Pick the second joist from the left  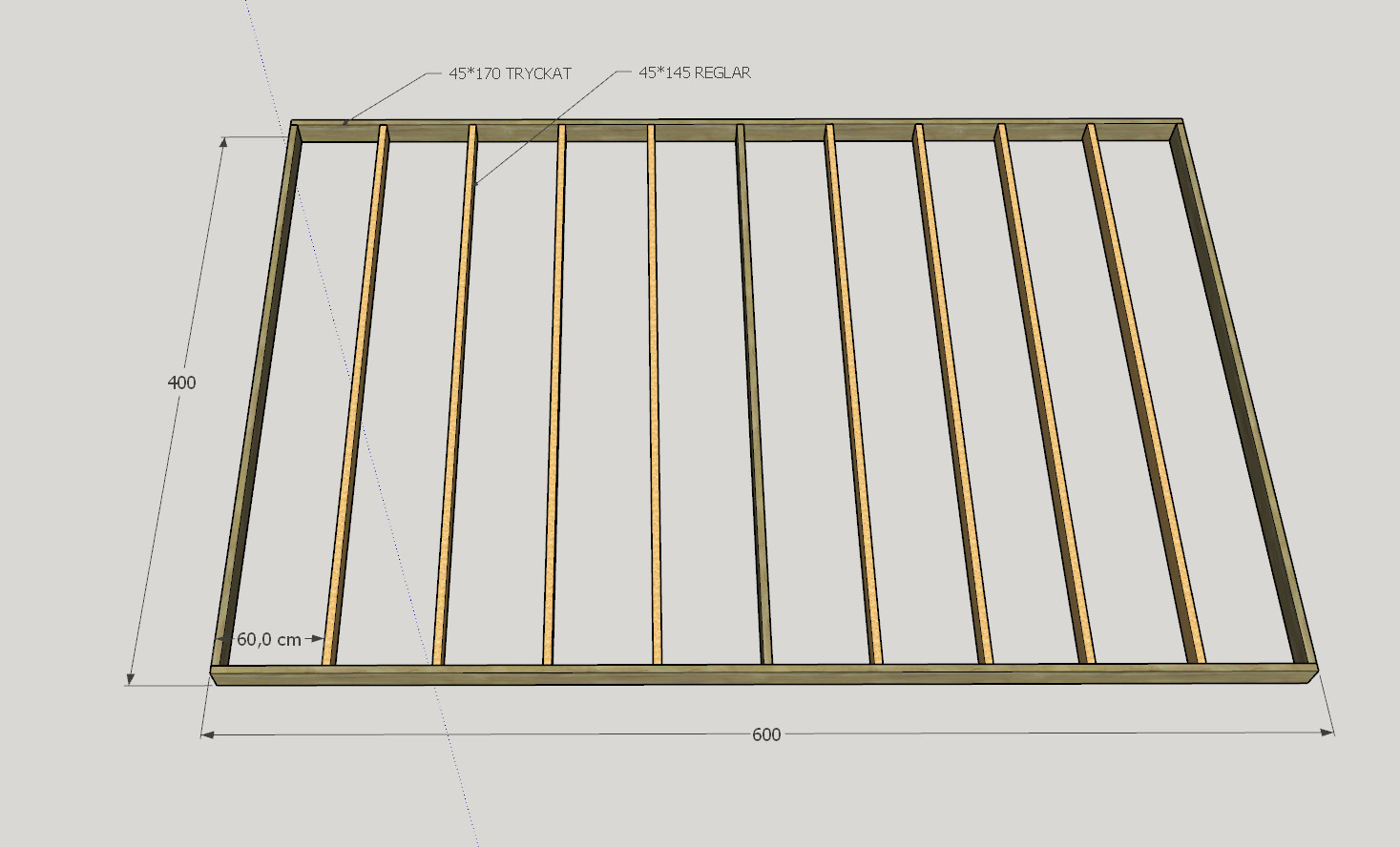point(456,401)
